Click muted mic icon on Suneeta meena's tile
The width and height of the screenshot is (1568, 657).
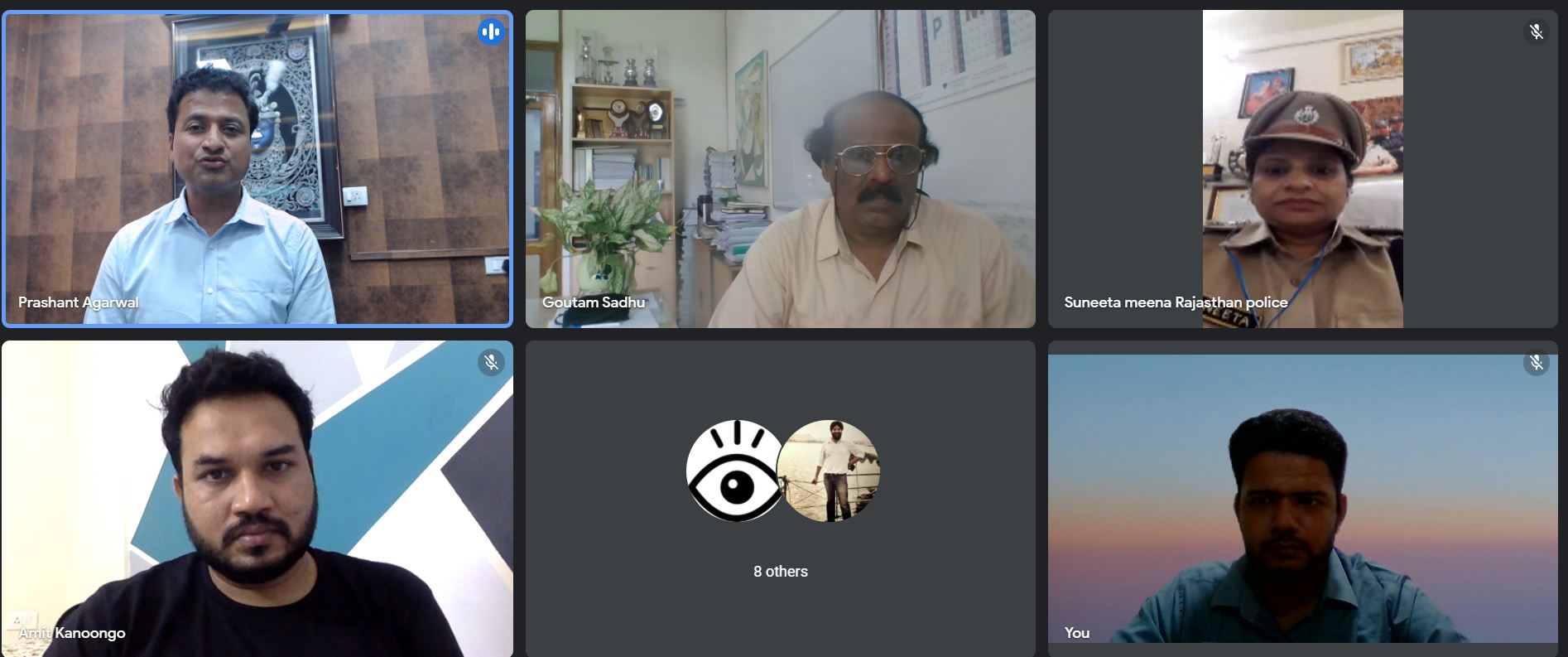point(1536,32)
